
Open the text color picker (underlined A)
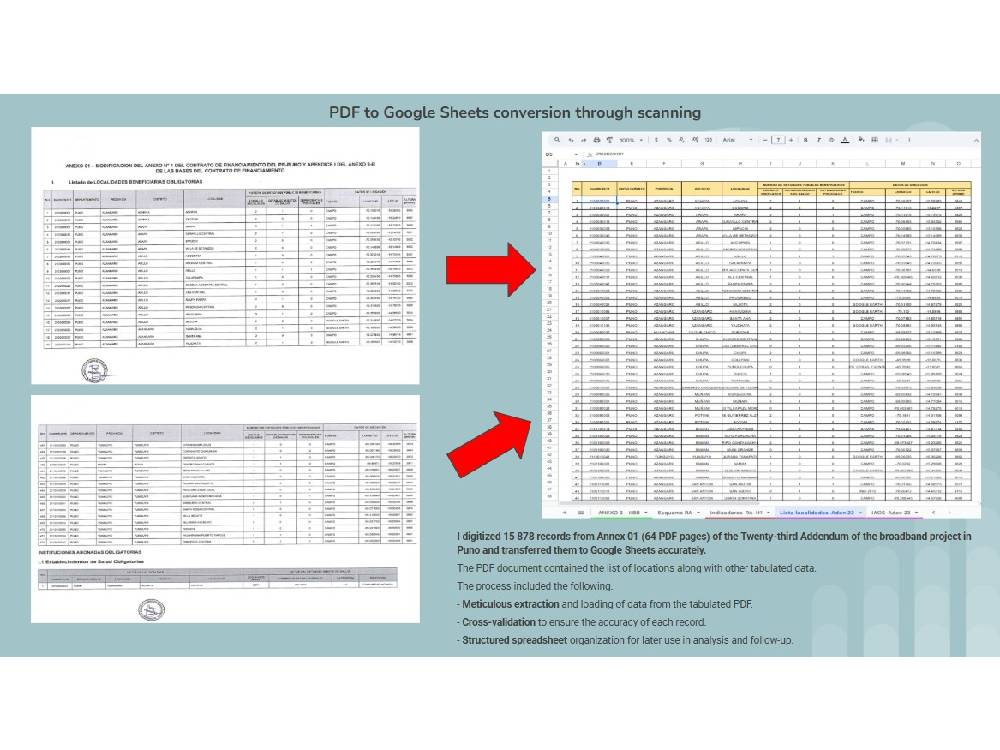pyautogui.click(x=844, y=140)
